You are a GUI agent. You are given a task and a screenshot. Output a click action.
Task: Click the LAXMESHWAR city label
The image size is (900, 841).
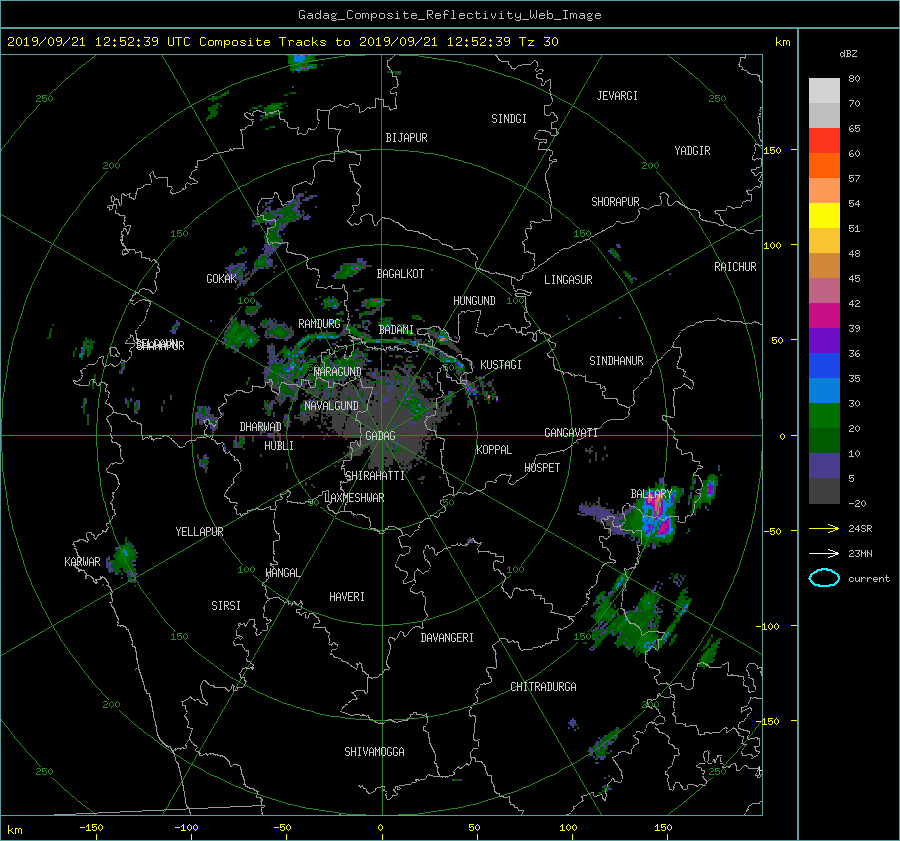[354, 498]
